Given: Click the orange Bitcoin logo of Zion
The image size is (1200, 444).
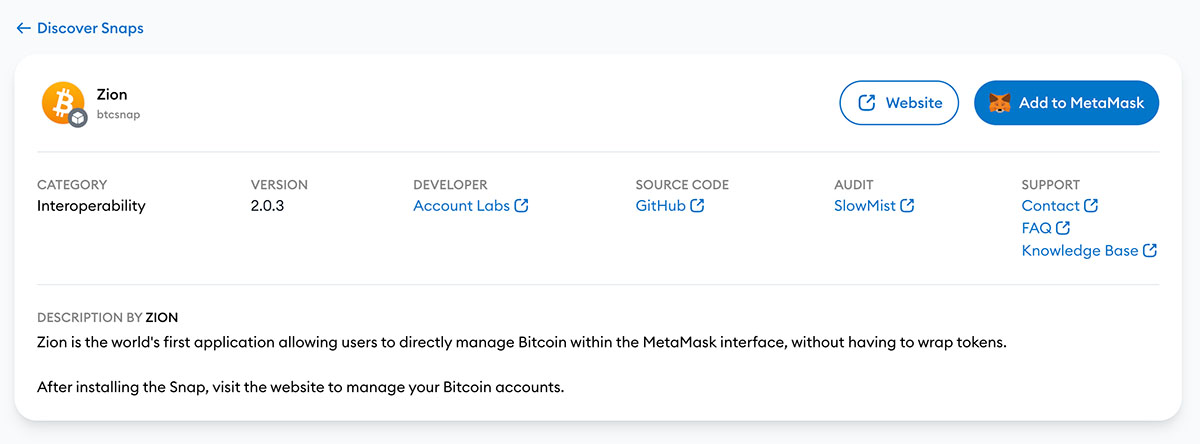Looking at the screenshot, I should point(63,102).
